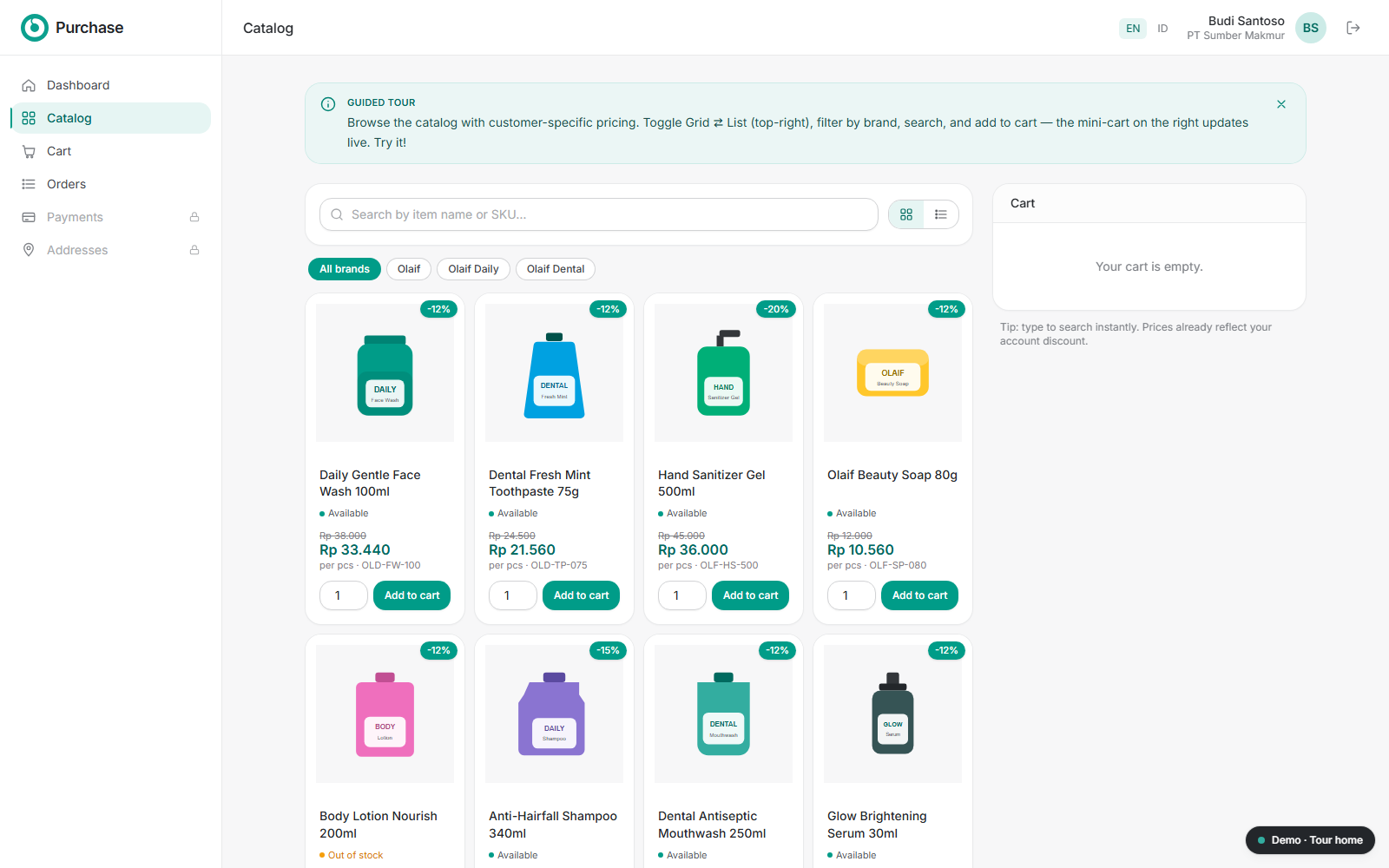Click the Purchase logo icon
The height and width of the screenshot is (868, 1389).
(35, 28)
